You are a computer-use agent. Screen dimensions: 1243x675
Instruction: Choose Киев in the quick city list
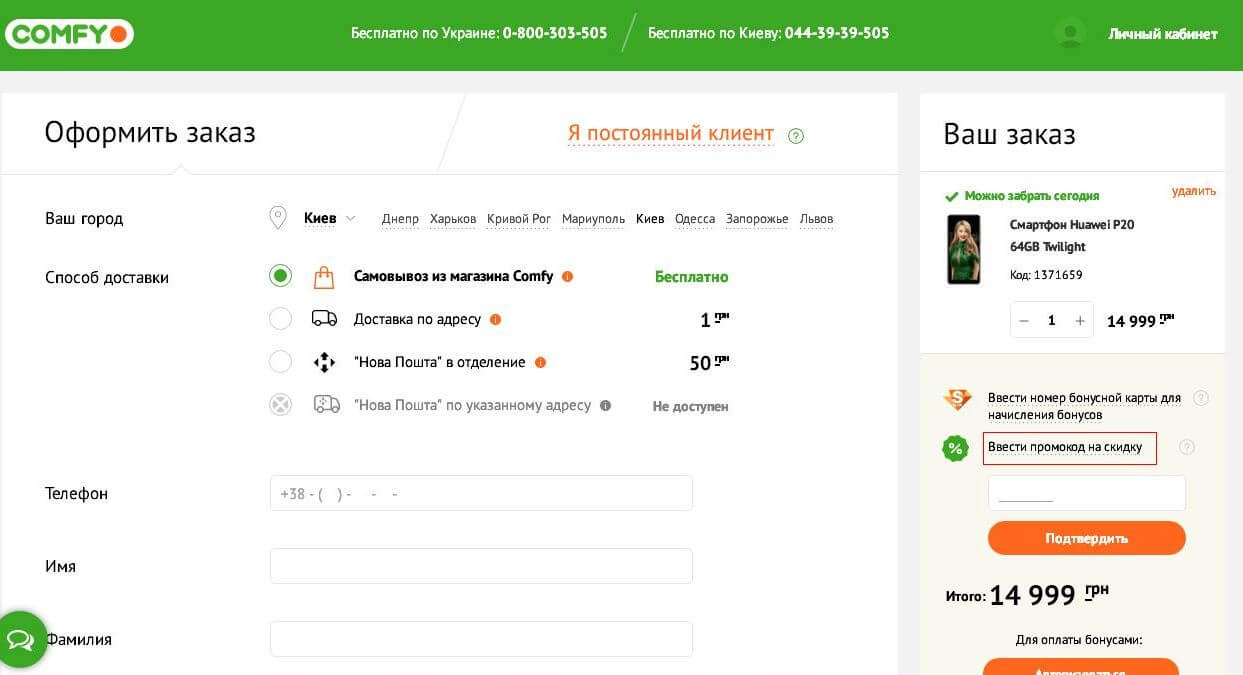pos(650,219)
